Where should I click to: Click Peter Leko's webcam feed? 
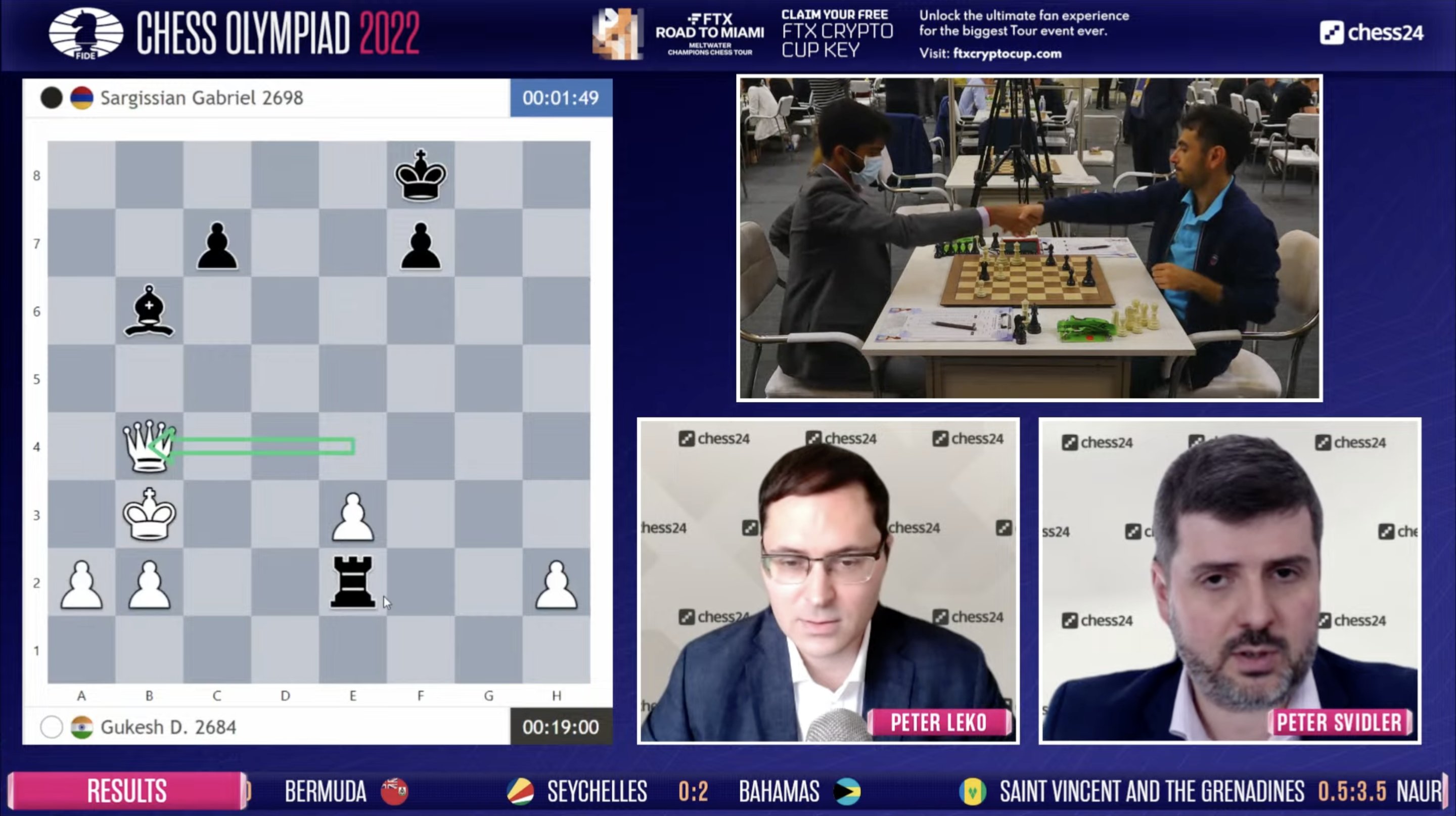(x=828, y=580)
